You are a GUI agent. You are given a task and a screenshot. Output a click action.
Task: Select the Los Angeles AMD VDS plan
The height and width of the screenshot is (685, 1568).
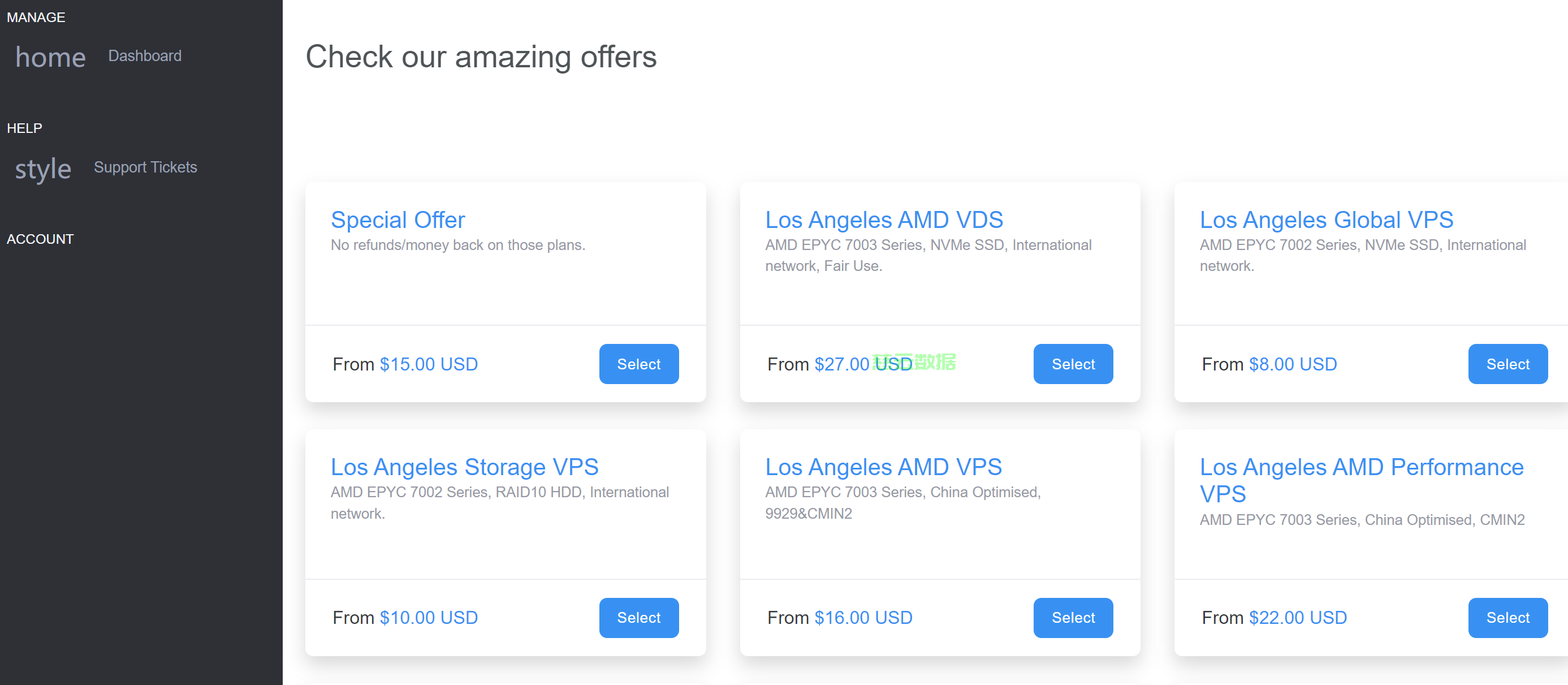(1073, 364)
